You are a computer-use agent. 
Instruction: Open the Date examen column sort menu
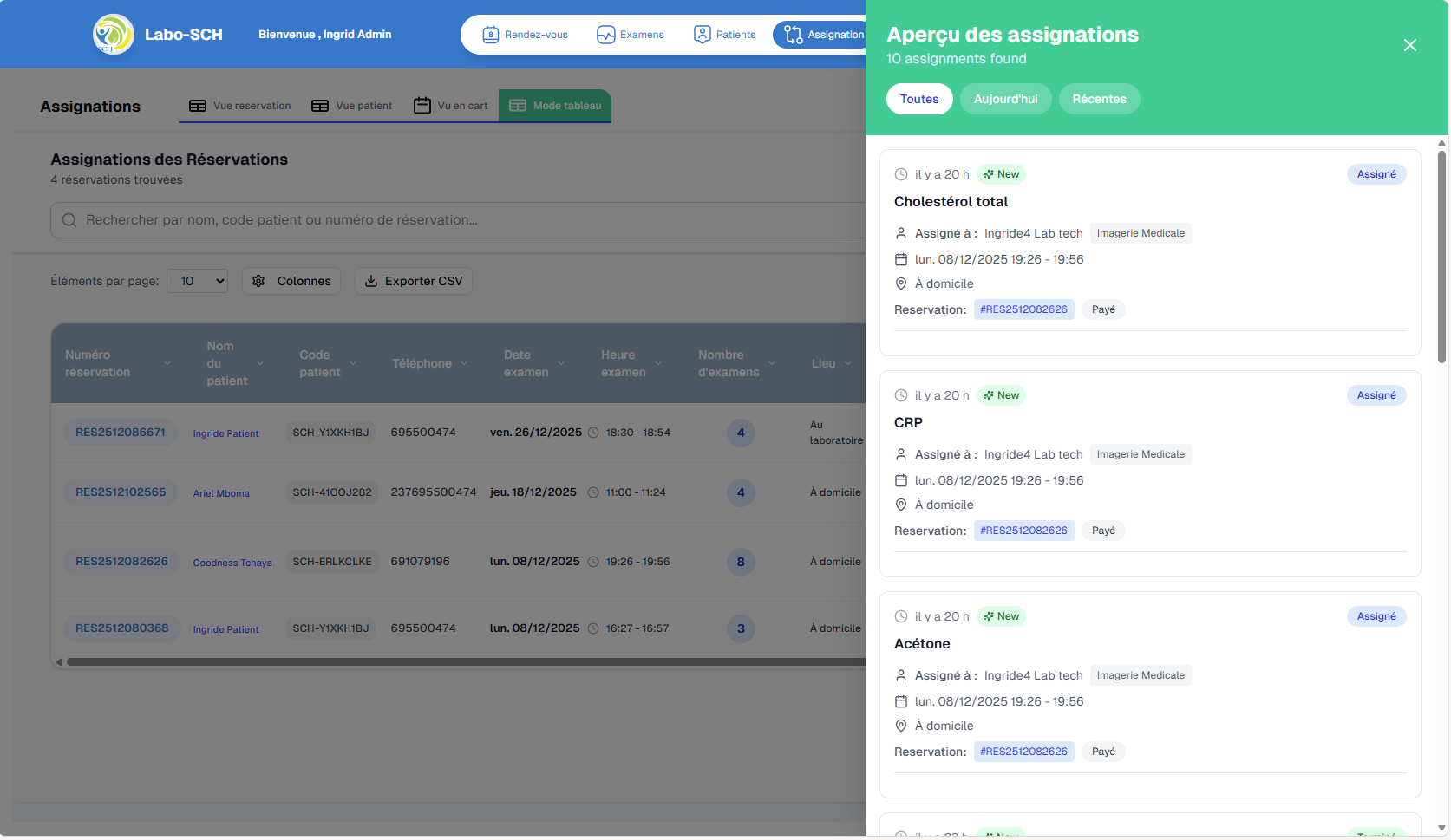(562, 363)
